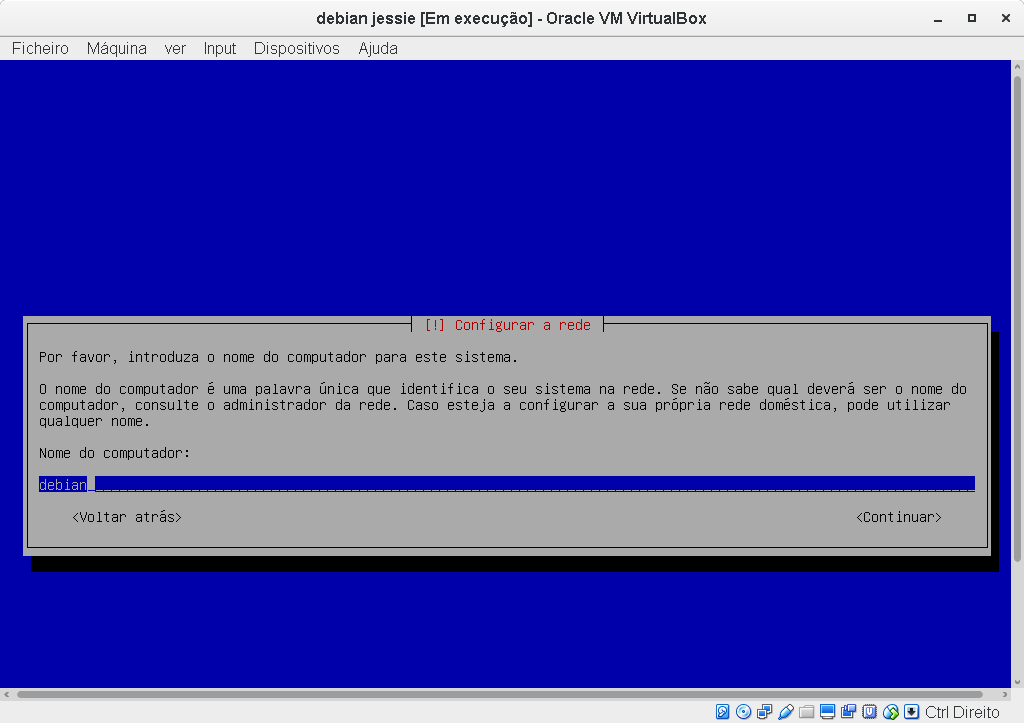1024x723 pixels.
Task: Open the Ficheiro menu
Action: [40, 48]
